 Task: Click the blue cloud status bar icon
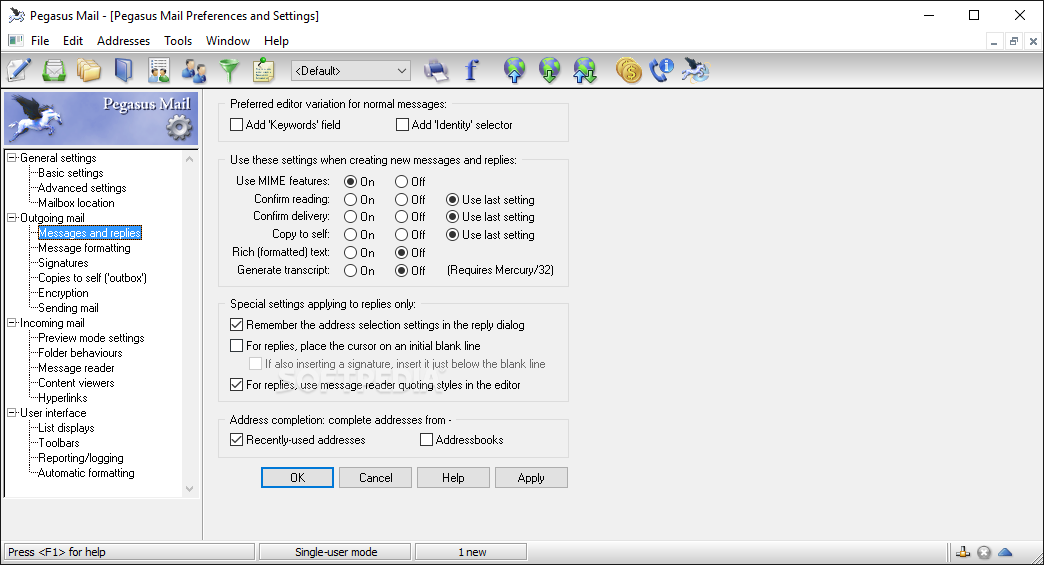[x=1005, y=552]
